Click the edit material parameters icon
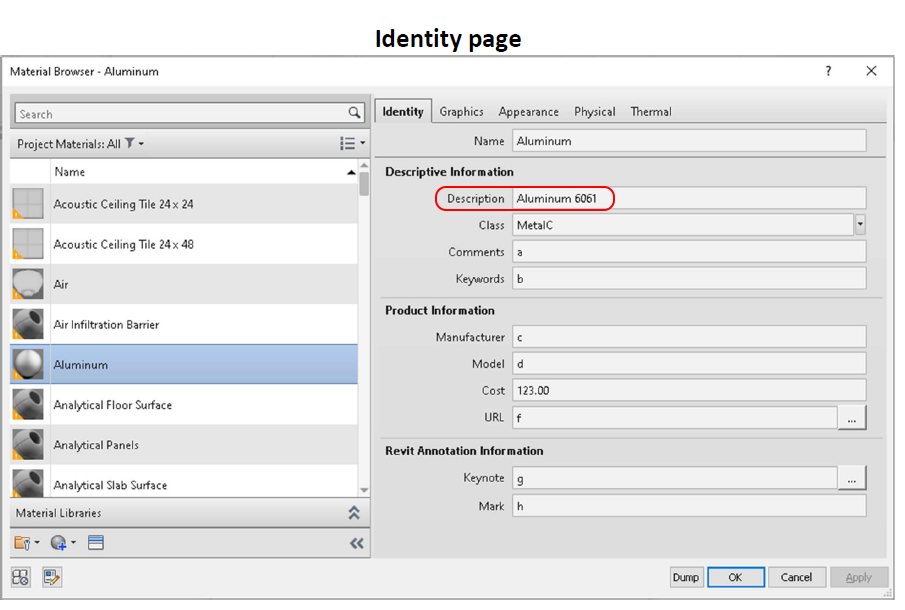Viewport: 905px width, 610px height. coord(52,577)
